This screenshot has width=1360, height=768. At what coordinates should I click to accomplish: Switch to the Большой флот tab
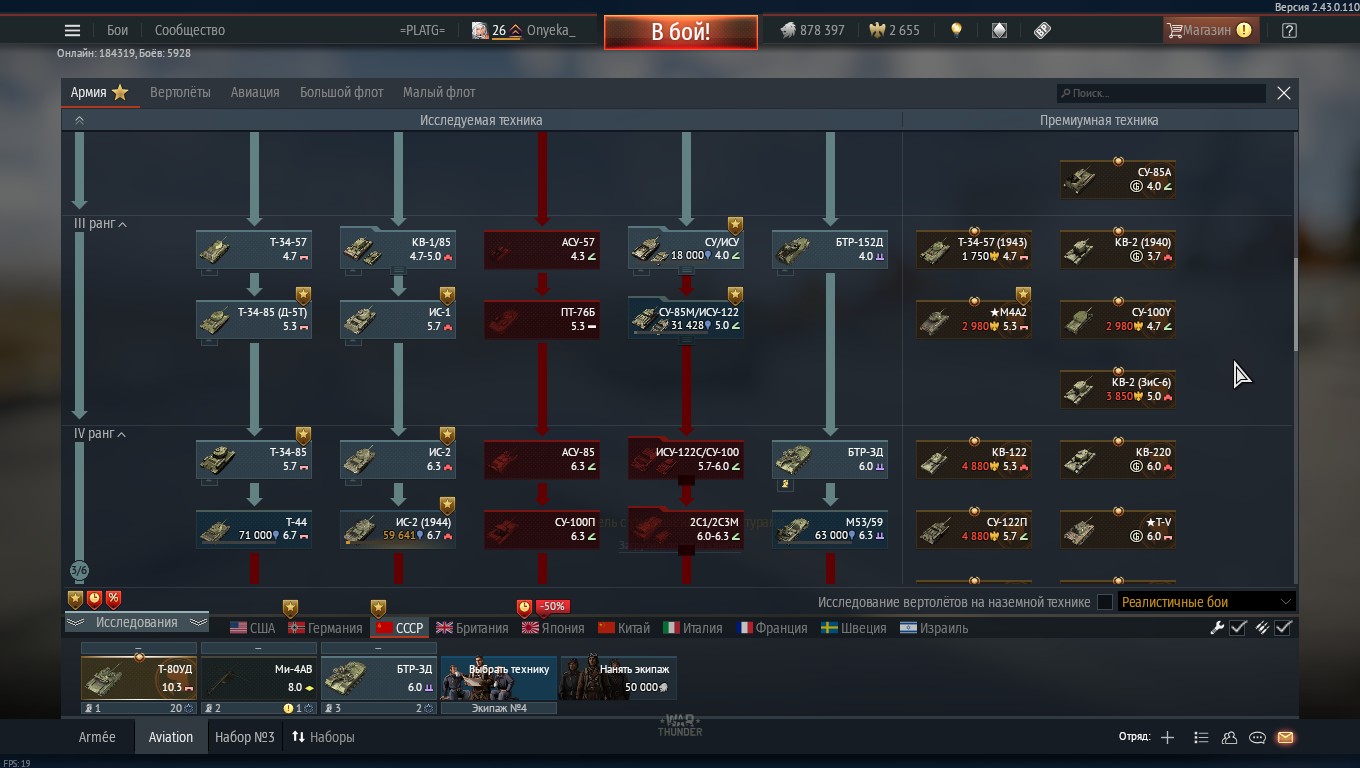pyautogui.click(x=341, y=92)
